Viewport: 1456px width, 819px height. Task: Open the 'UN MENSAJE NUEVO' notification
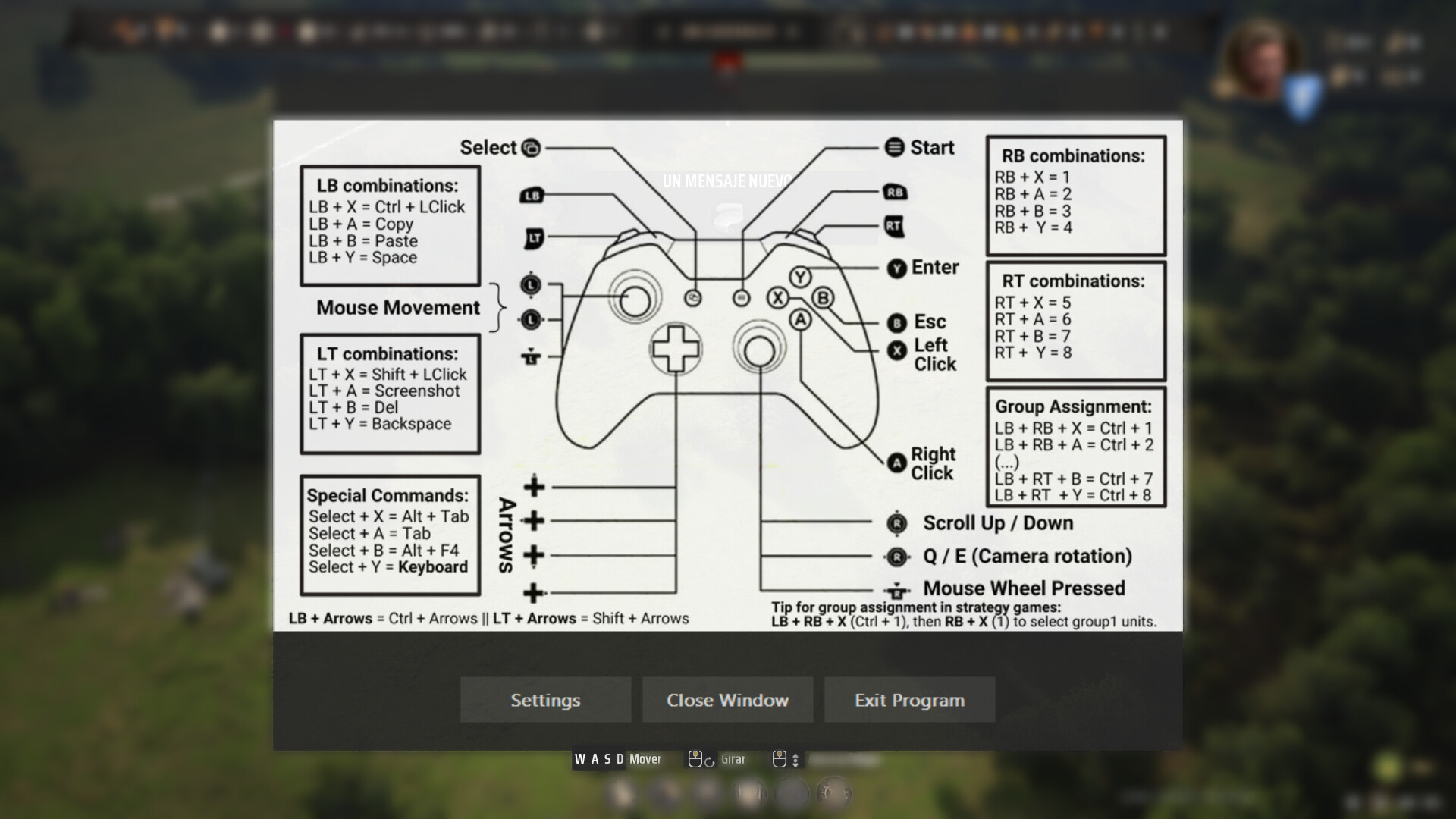(725, 180)
